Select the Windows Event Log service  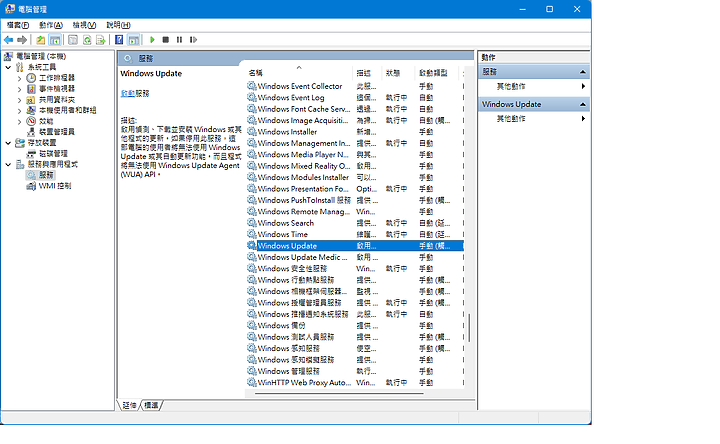[x=355, y=98]
